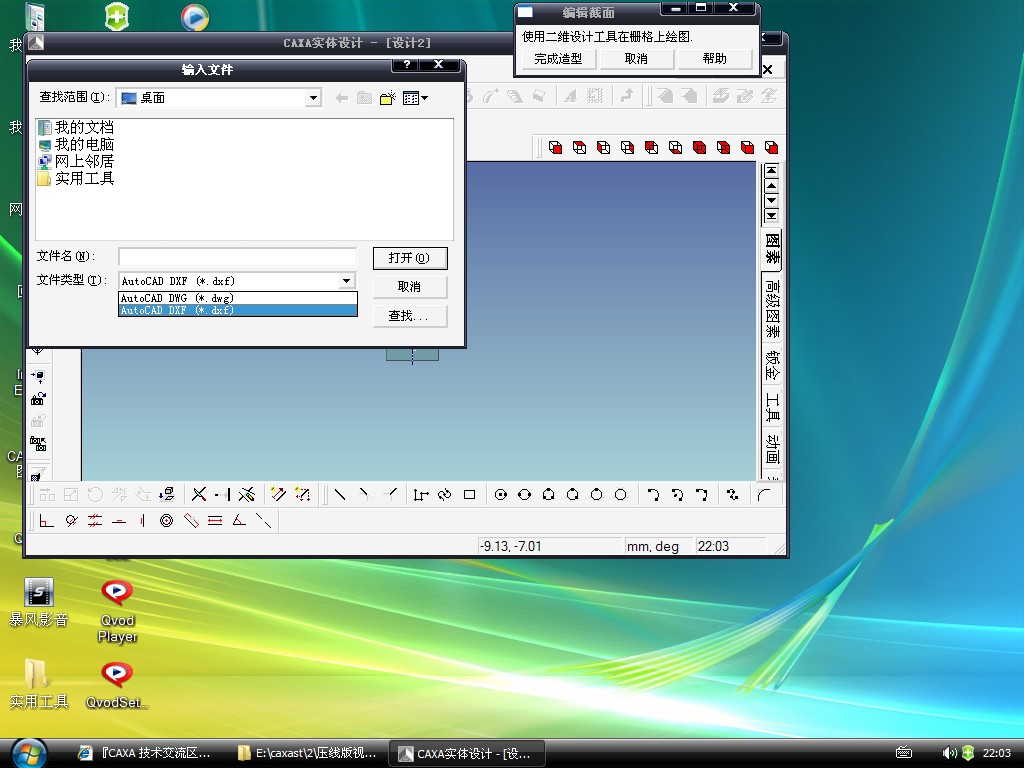Screen dimensions: 1024x768
Task: Select the circle with center dot tool
Action: point(500,494)
